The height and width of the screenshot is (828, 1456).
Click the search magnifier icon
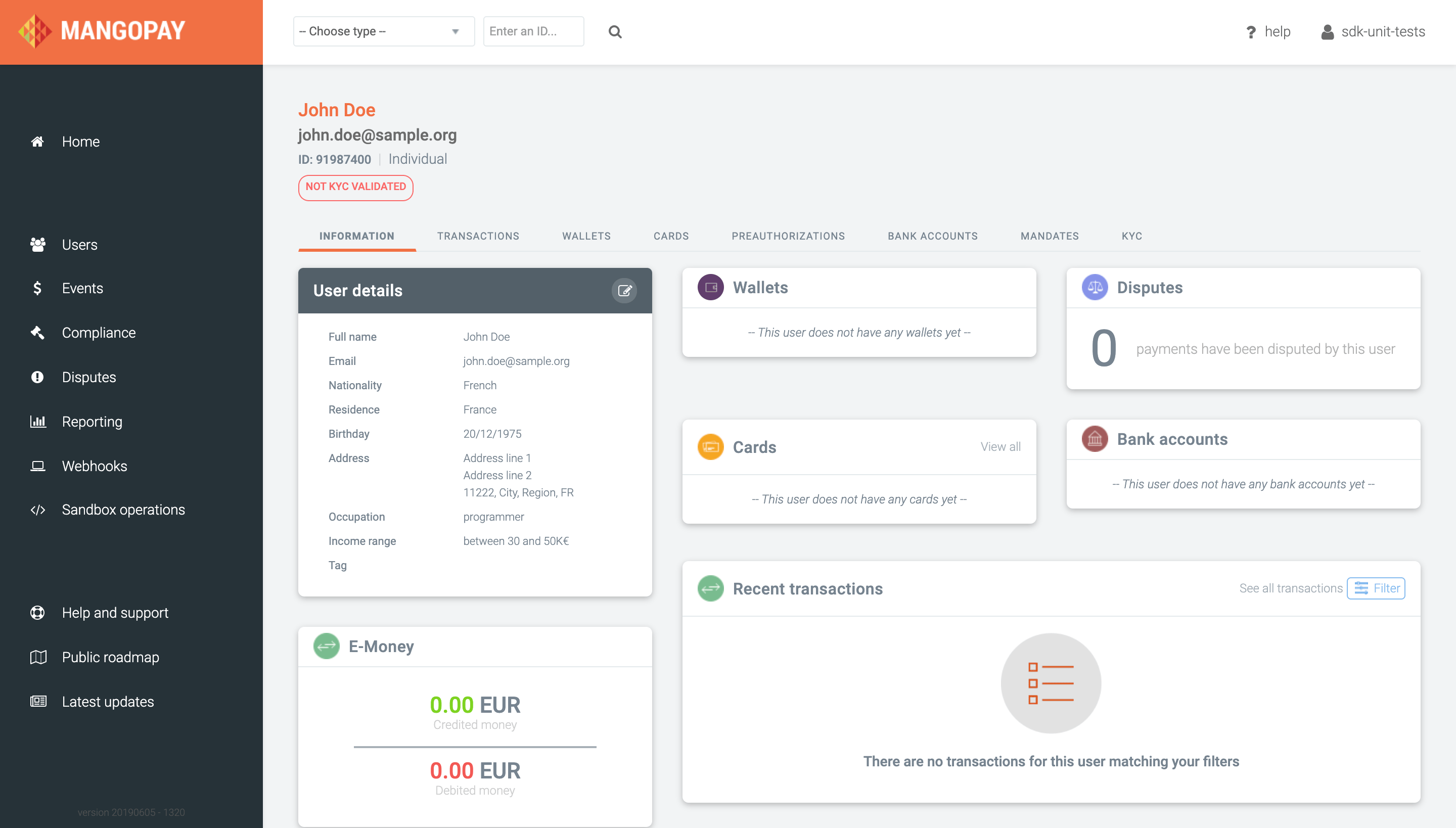click(x=615, y=32)
